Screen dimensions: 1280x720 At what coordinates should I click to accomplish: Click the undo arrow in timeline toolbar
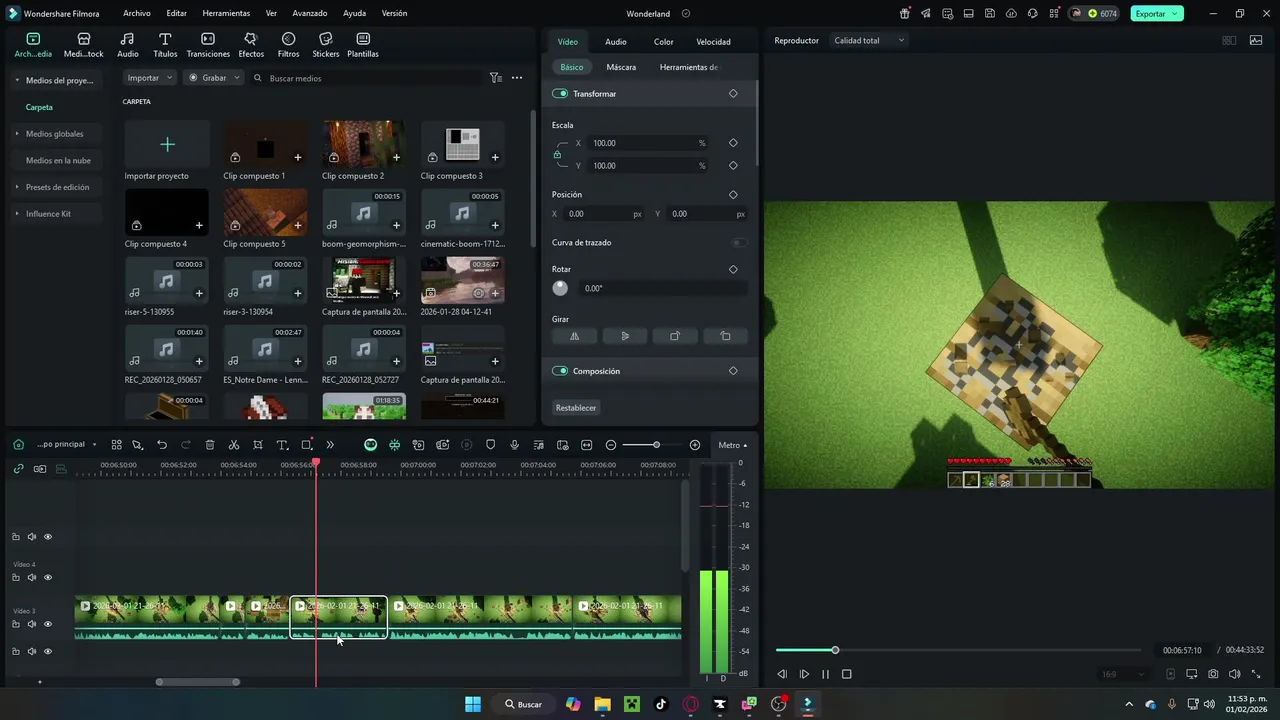[x=162, y=445]
